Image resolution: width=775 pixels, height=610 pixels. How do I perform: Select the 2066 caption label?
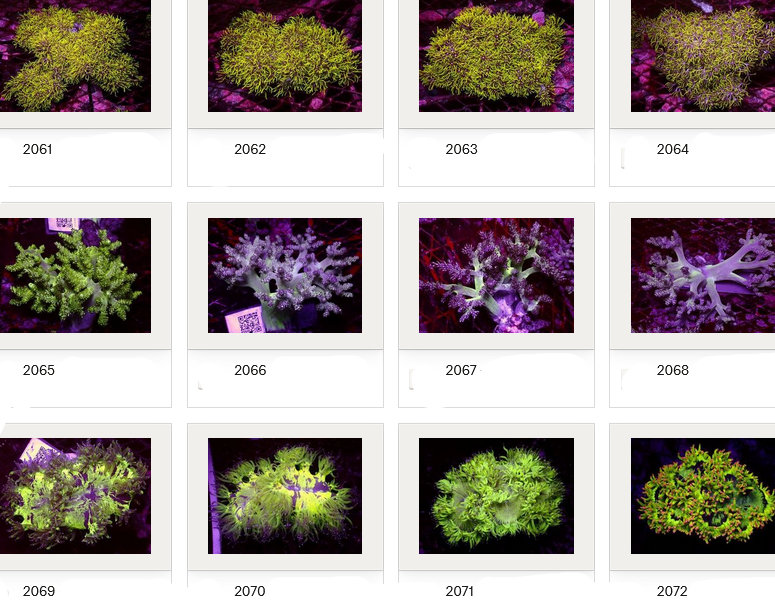pos(250,370)
